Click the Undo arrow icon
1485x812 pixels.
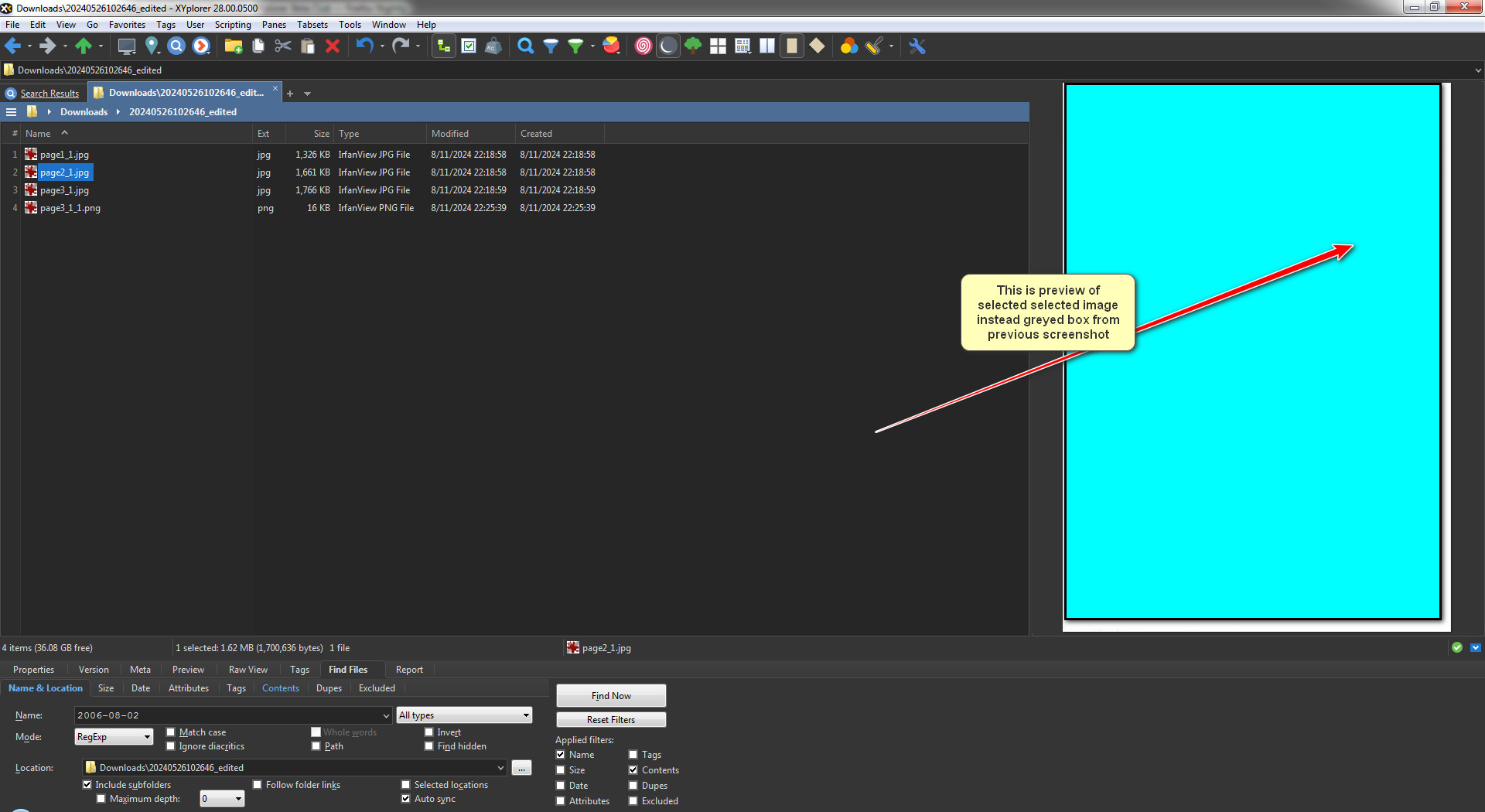click(364, 46)
